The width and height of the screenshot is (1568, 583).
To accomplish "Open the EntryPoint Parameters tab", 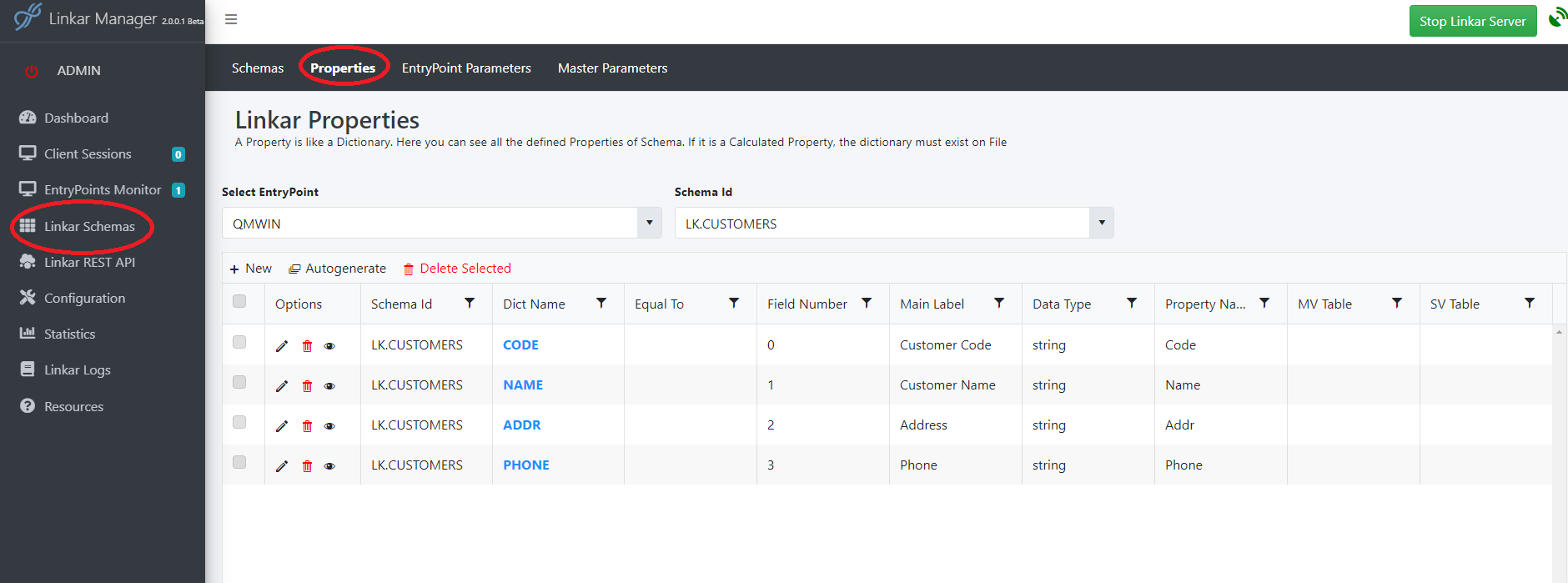I will (x=466, y=68).
